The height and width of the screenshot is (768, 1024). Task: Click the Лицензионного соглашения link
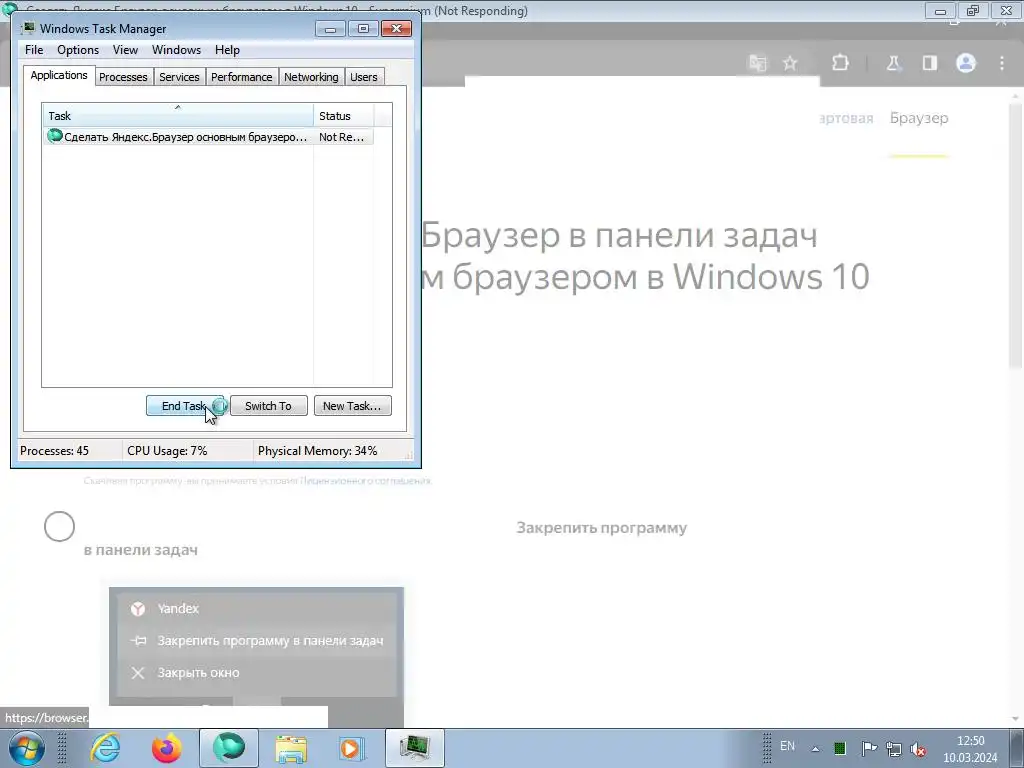click(x=366, y=481)
